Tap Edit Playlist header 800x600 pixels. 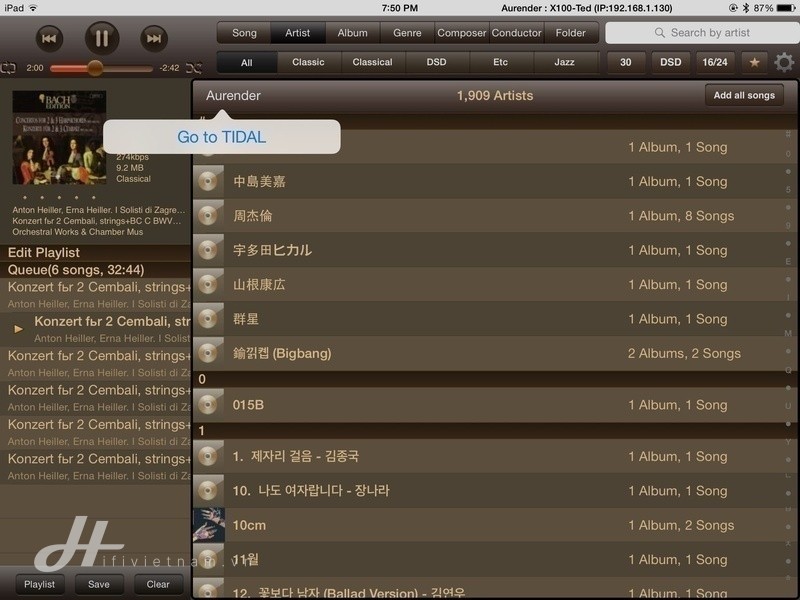(95, 253)
